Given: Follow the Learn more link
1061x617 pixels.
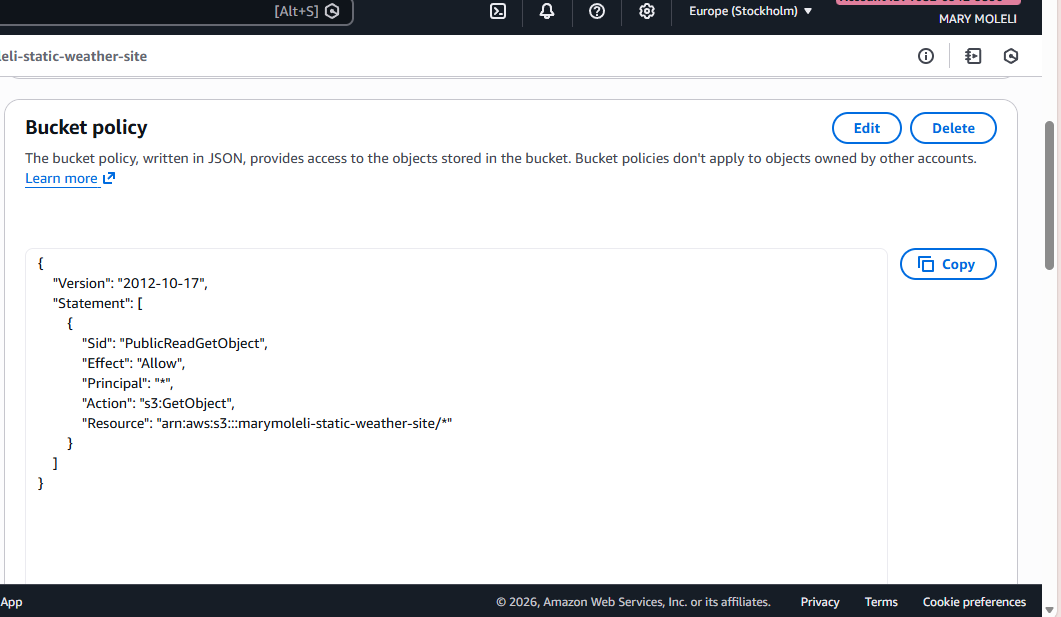Looking at the screenshot, I should [x=61, y=179].
